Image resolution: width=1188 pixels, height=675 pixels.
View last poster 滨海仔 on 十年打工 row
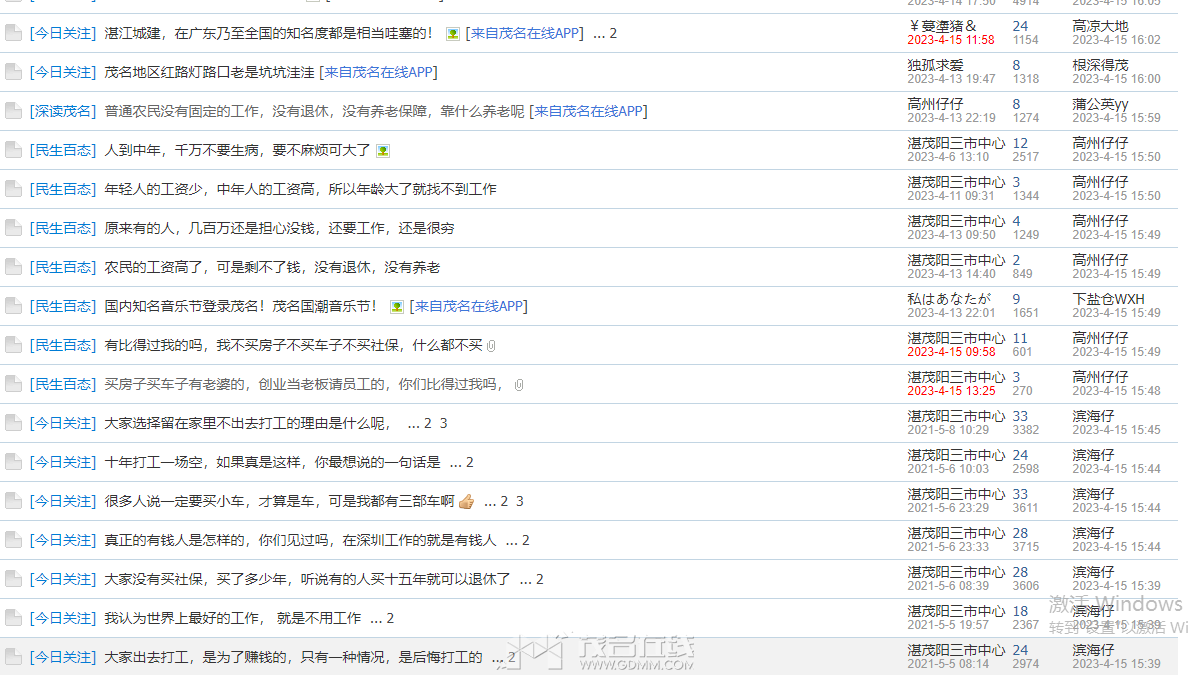pos(1093,455)
